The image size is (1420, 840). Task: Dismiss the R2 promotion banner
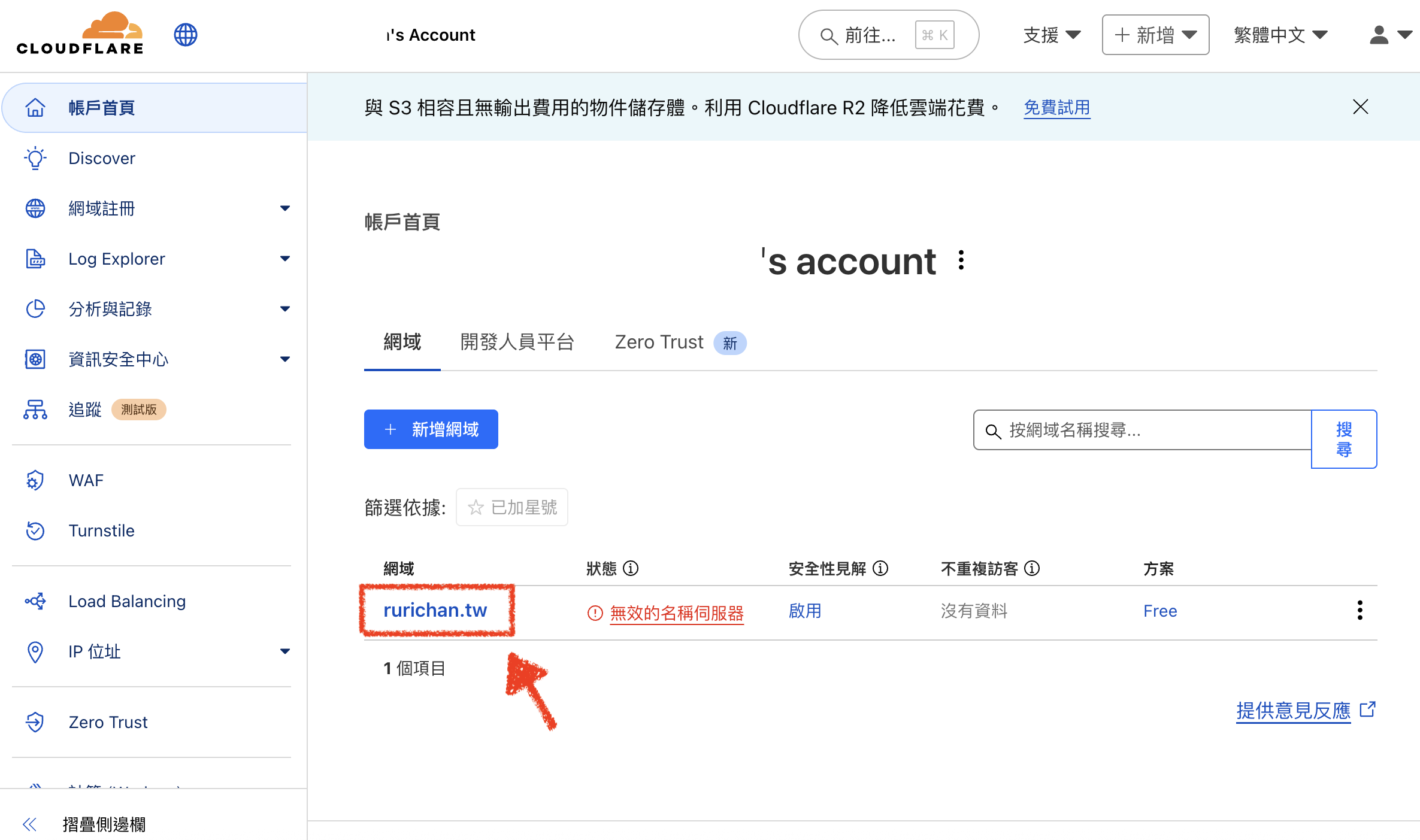pos(1361,107)
